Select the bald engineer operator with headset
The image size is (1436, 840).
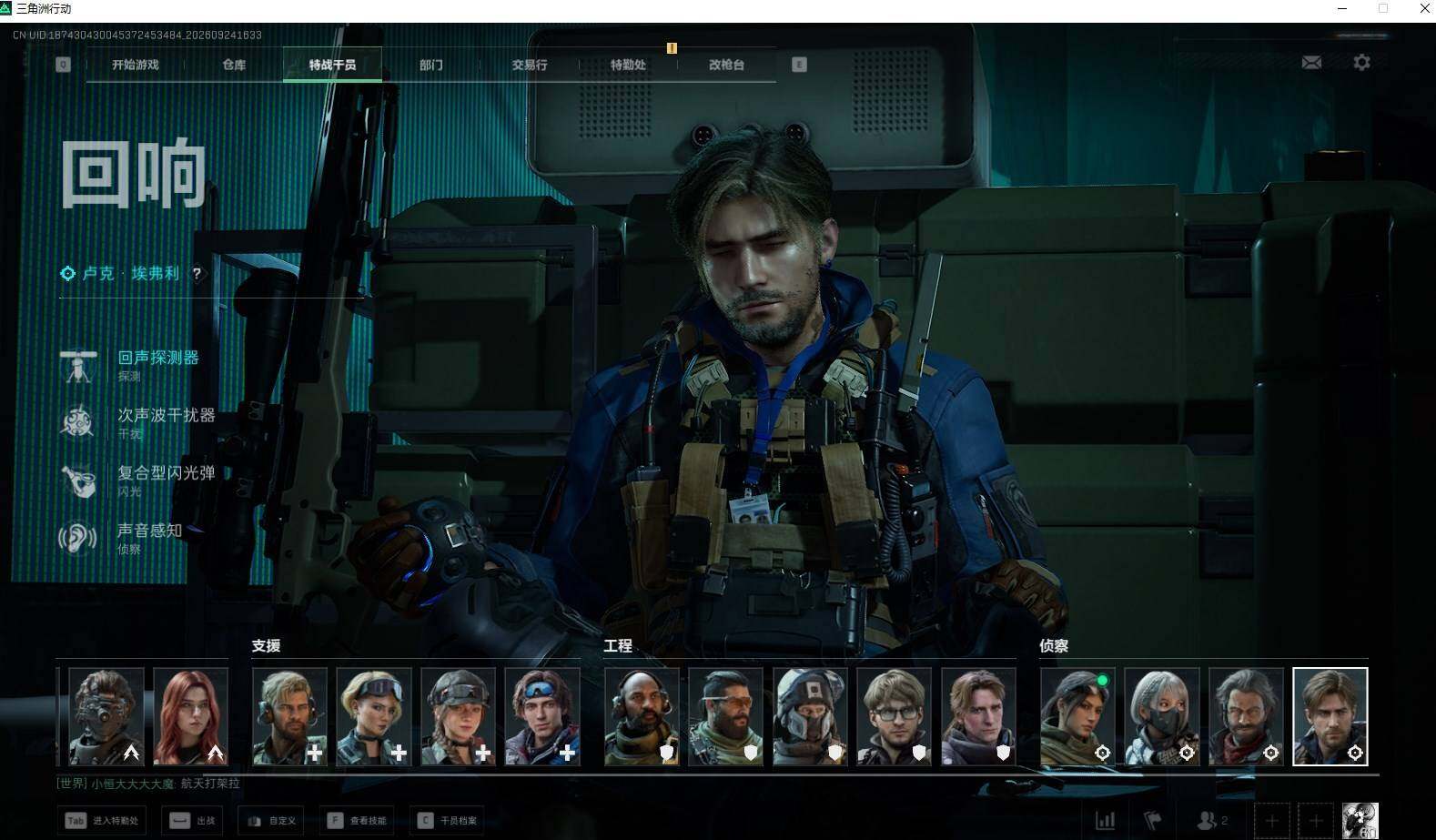[x=642, y=716]
